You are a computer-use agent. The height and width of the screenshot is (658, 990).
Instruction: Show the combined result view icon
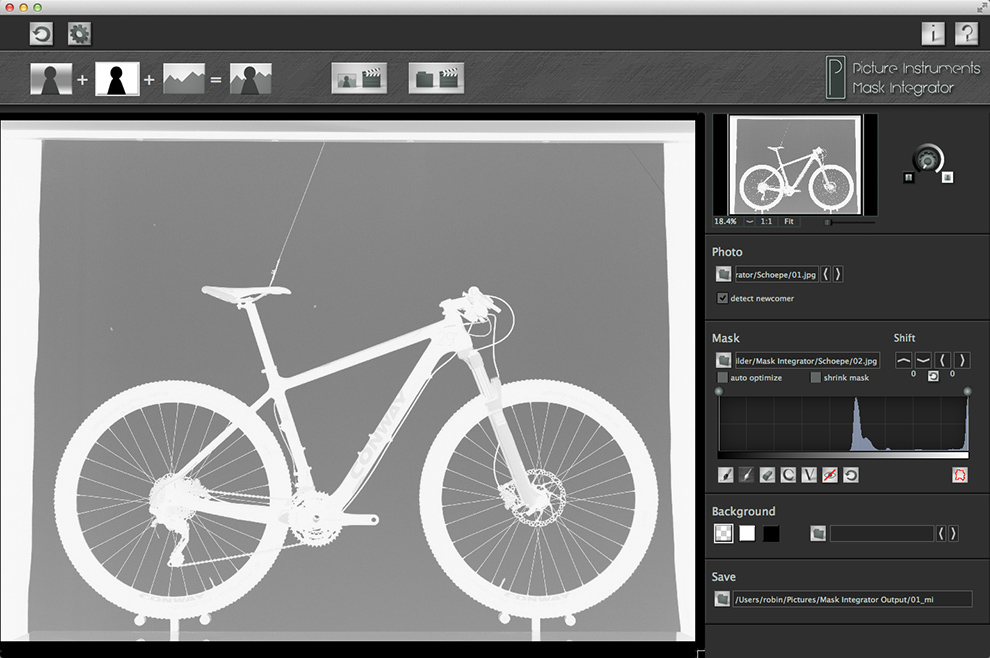click(x=250, y=79)
